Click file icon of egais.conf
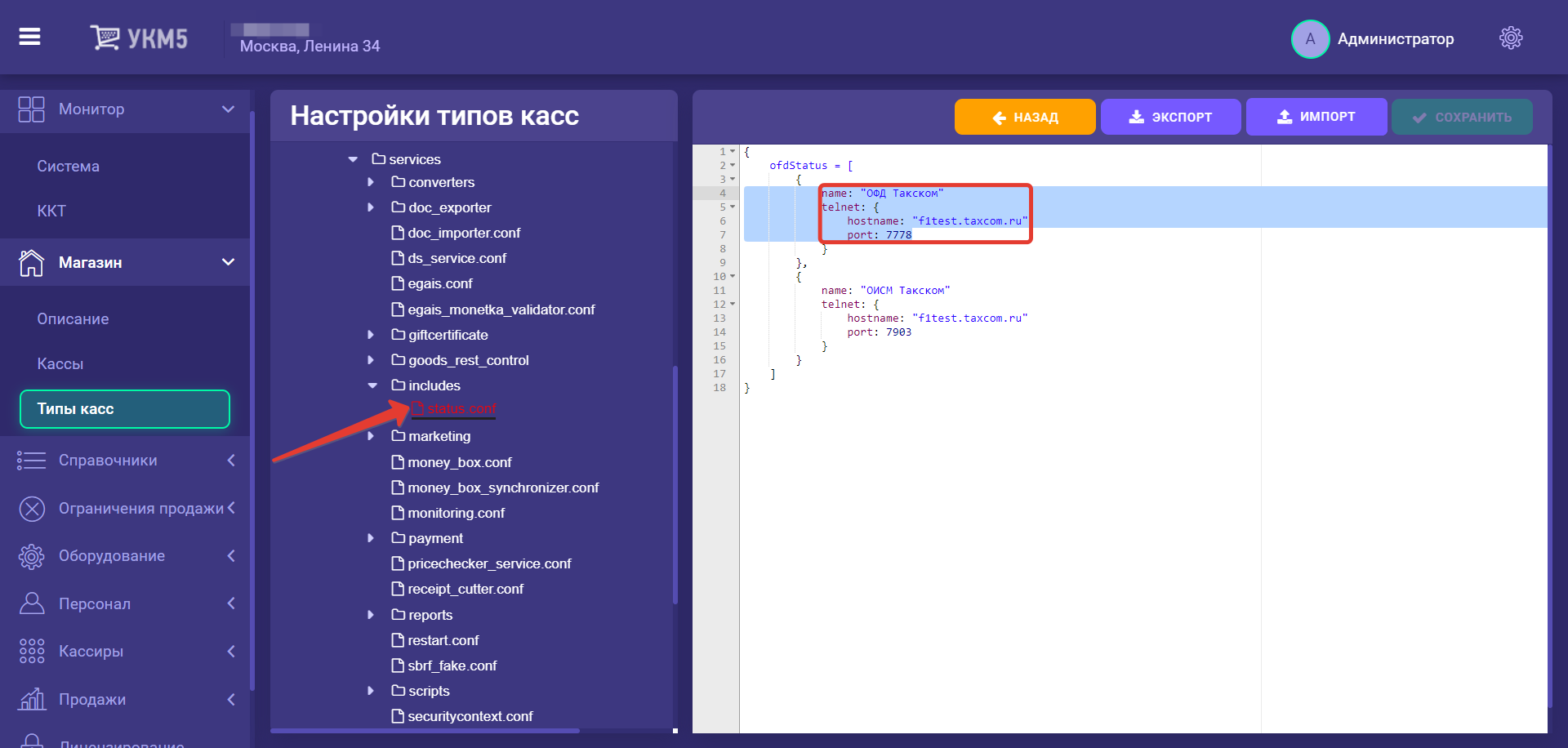The height and width of the screenshot is (748, 1568). pos(398,283)
